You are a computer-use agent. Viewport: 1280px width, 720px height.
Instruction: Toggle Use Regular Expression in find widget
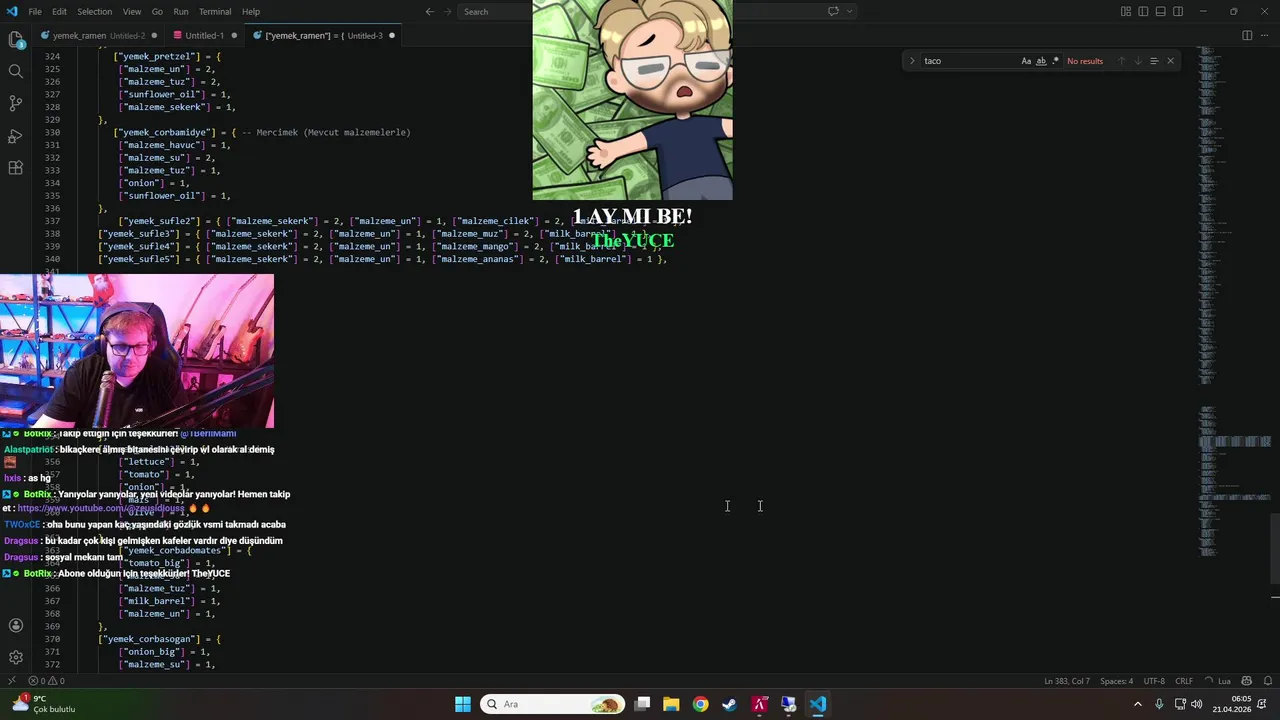point(1055,61)
